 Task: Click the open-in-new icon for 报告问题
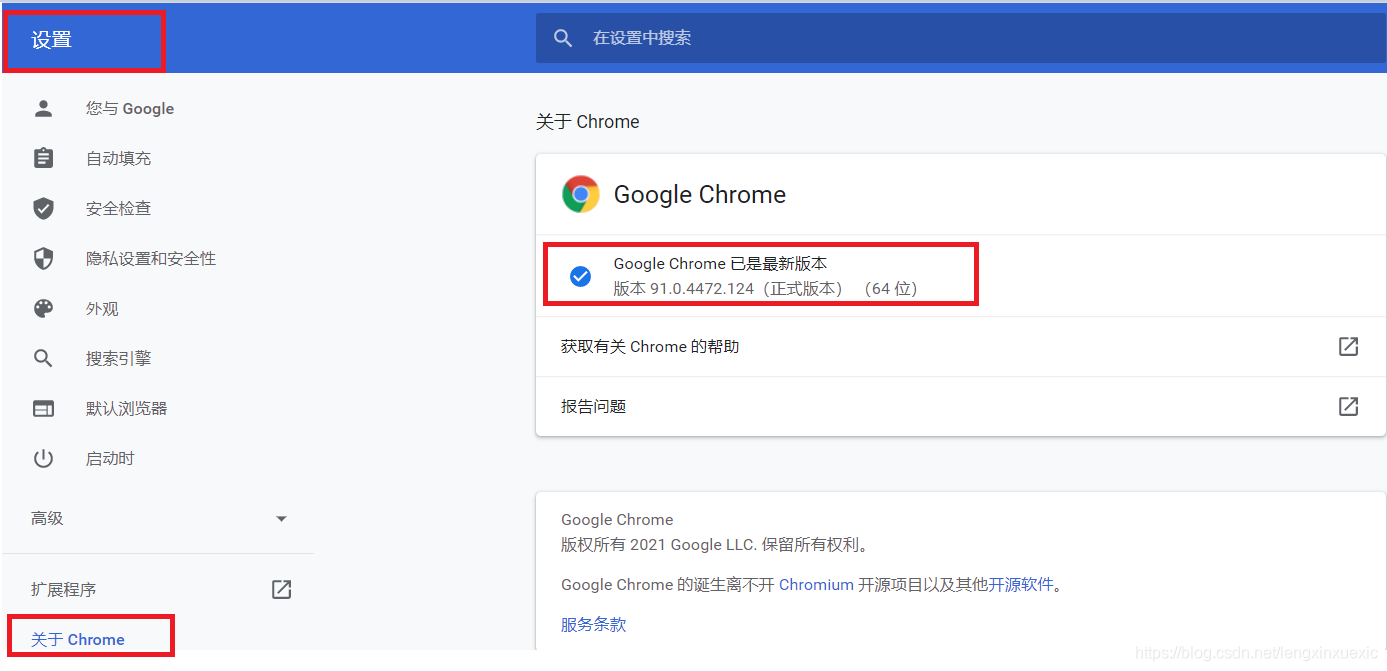pos(1348,406)
